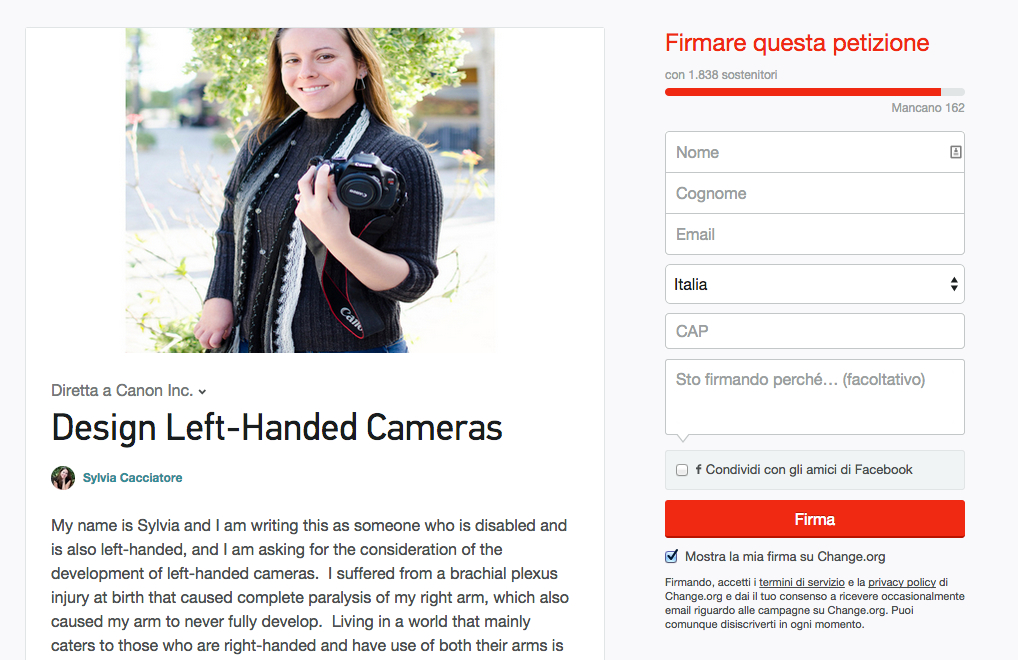The width and height of the screenshot is (1018, 660).
Task: Click the petition photo of woman with camera
Action: click(x=310, y=190)
